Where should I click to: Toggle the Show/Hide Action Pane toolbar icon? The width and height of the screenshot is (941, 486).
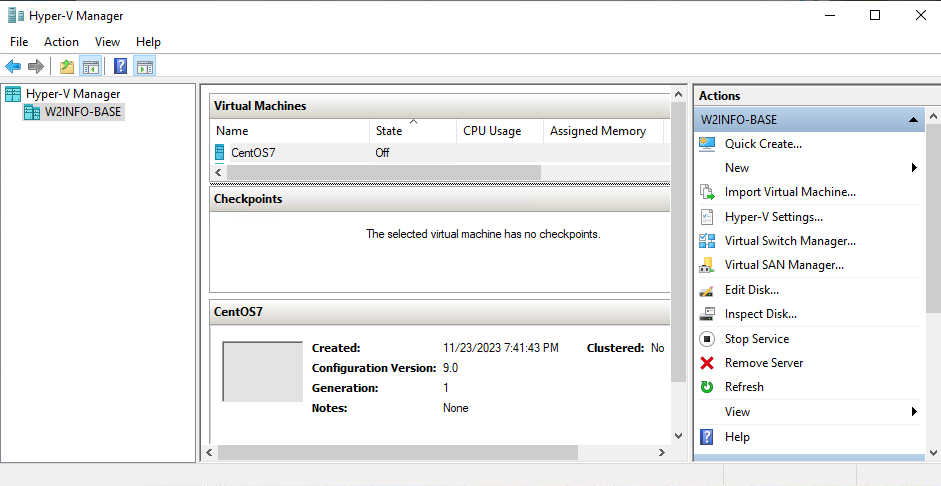point(145,67)
